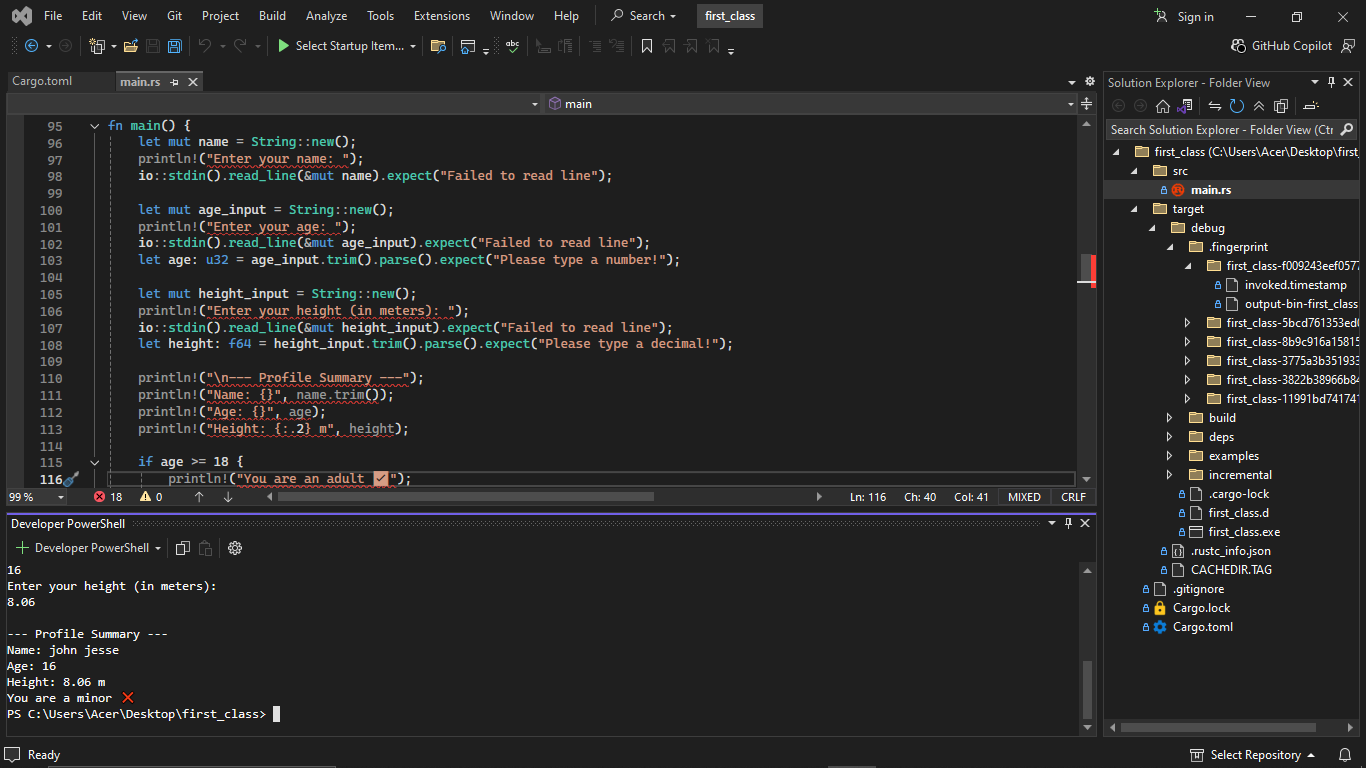Switch between solutions and folder views
The width and height of the screenshot is (1366, 768).
(x=1186, y=106)
